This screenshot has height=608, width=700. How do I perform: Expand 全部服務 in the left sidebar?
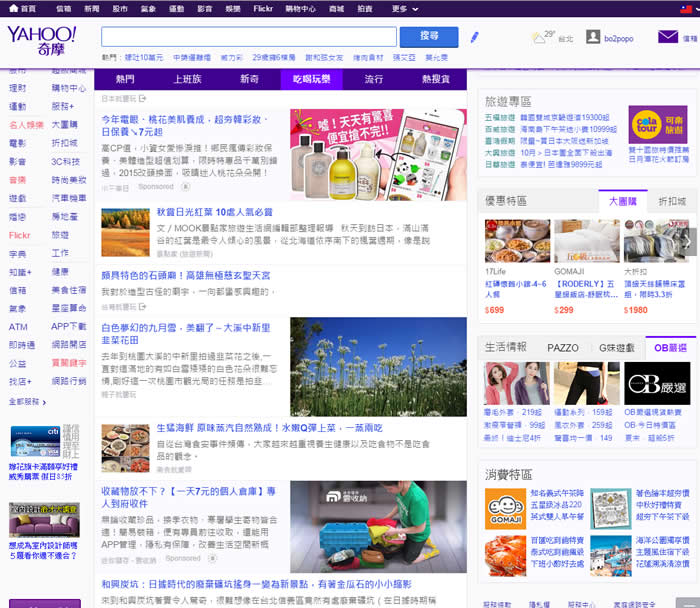[x=26, y=401]
